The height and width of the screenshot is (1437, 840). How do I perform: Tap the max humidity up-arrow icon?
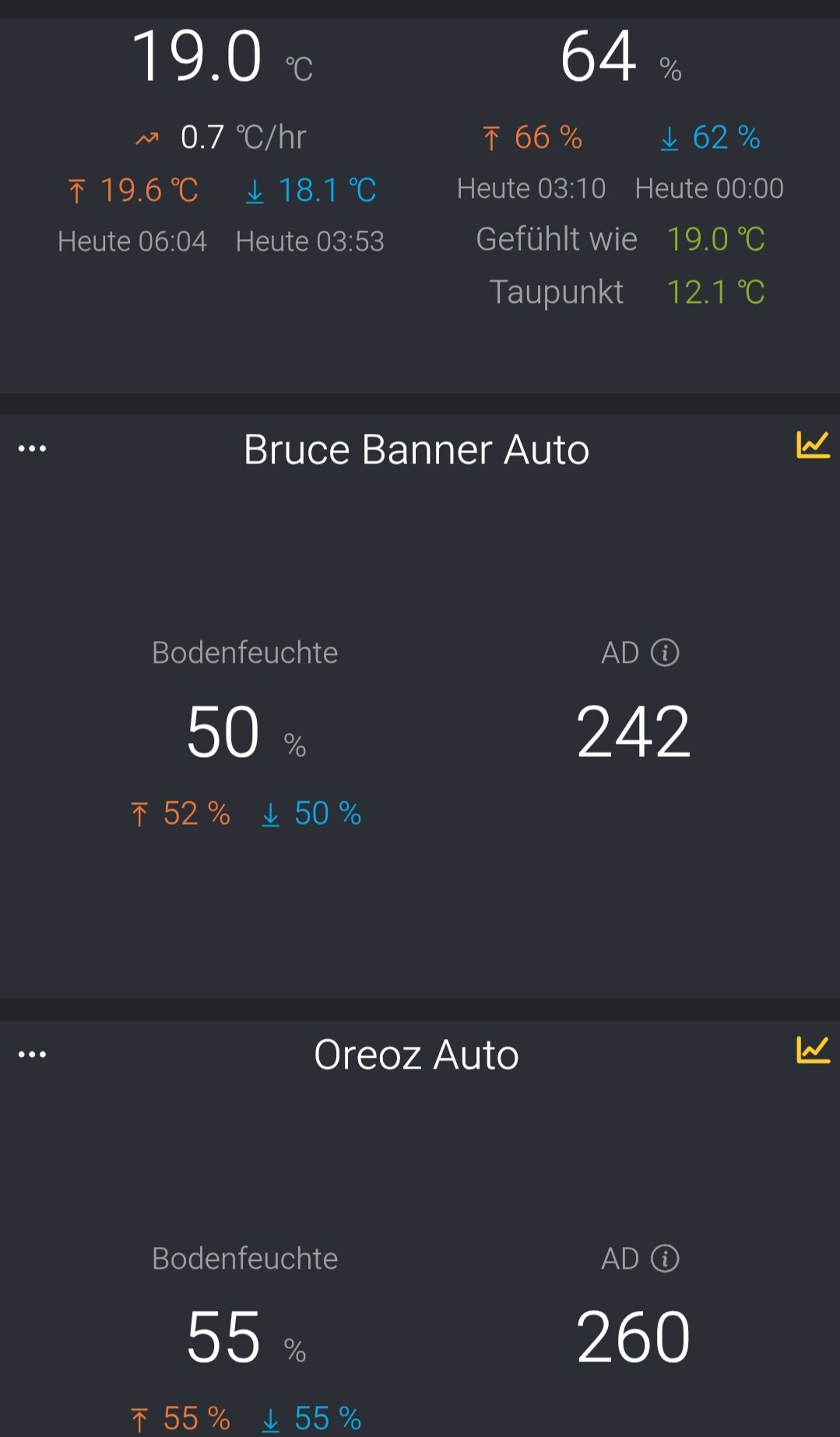491,139
